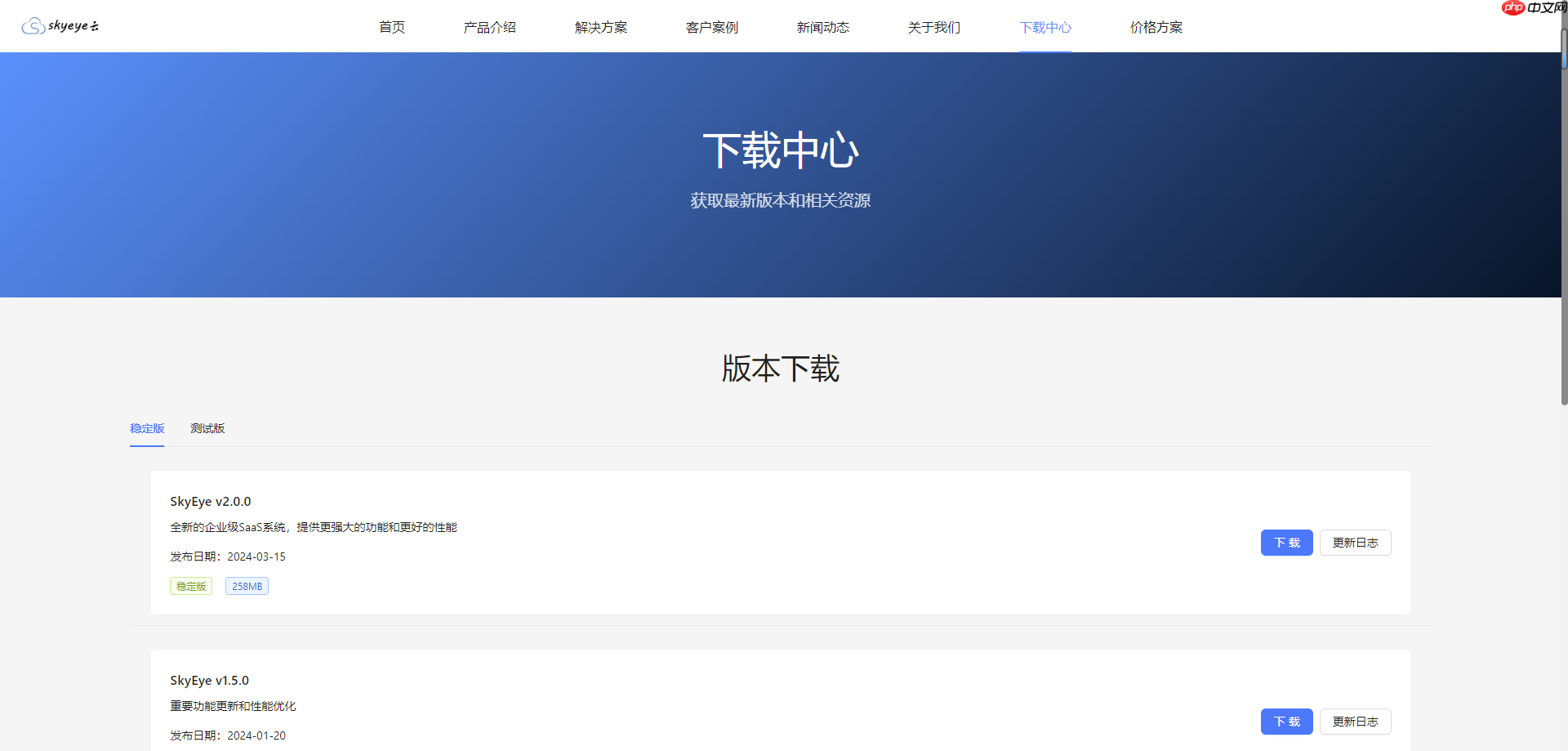Viewport: 1568px width, 751px height.
Task: Download SkyEye v2.0.0
Action: tap(1286, 542)
